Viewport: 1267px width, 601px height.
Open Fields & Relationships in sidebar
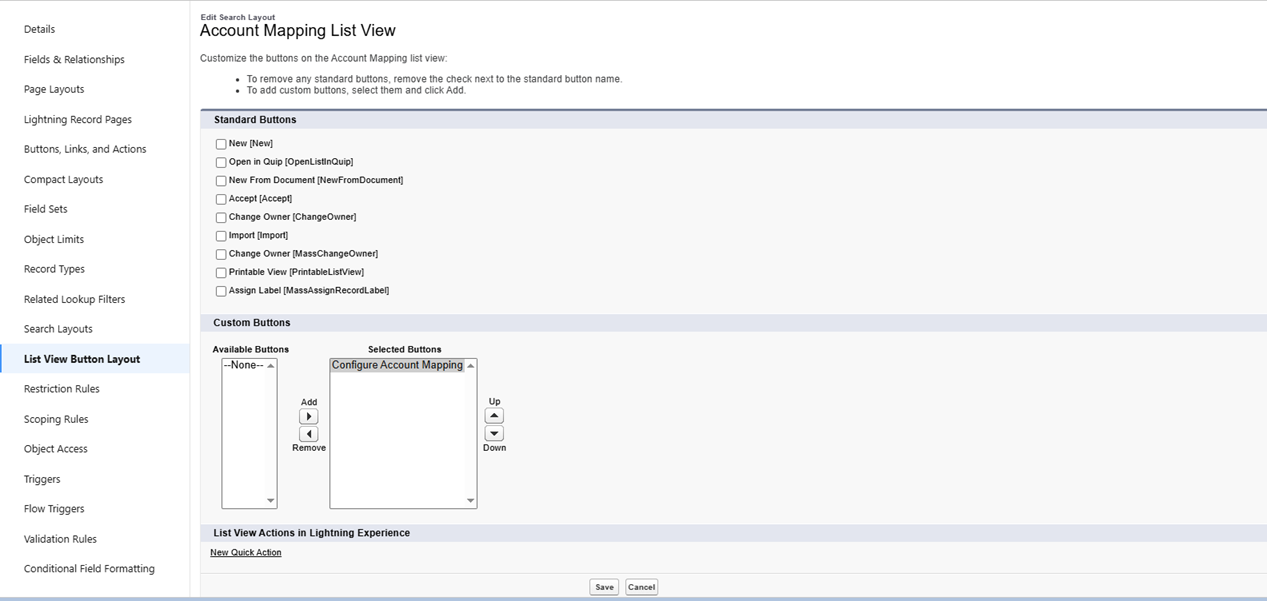coord(74,59)
